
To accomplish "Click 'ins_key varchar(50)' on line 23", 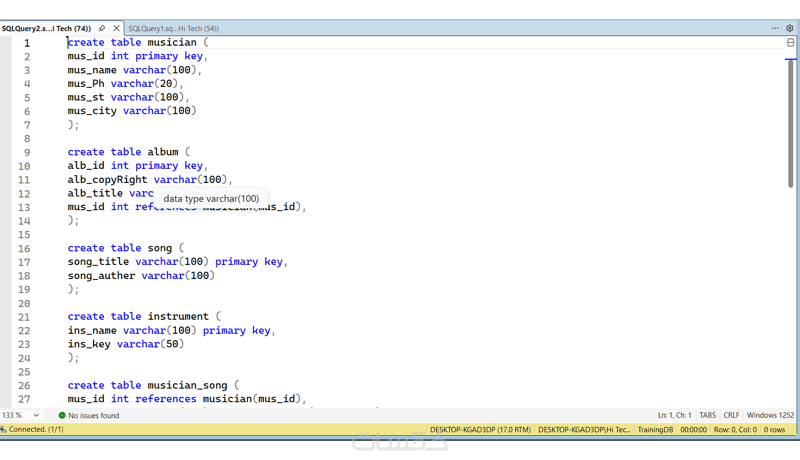I will click(x=126, y=344).
